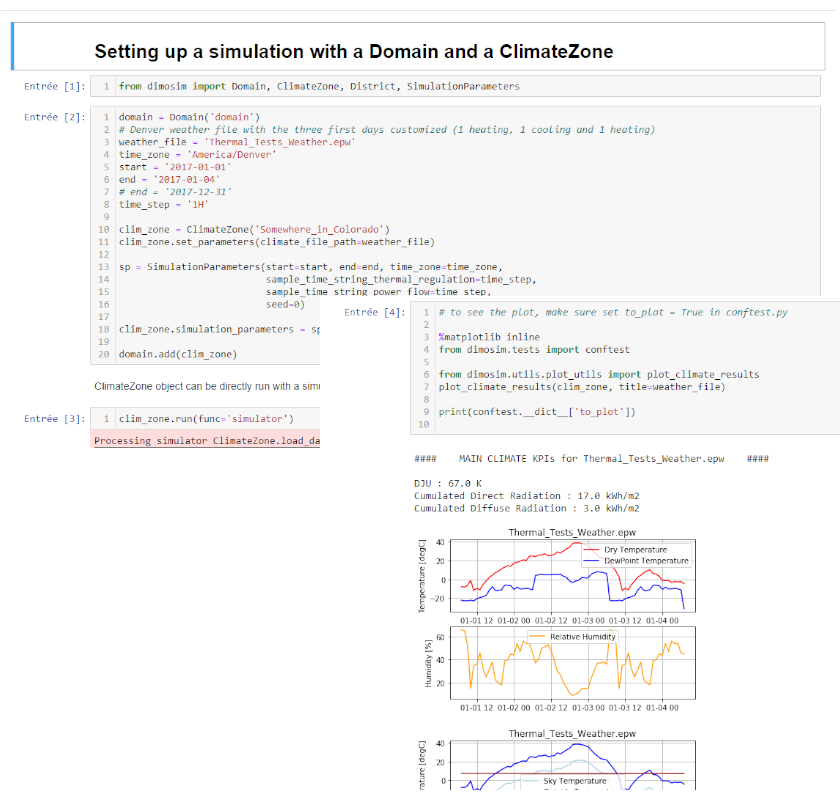840x800 pixels.
Task: Select the Entrée [2] cell prompt
Action: click(54, 118)
